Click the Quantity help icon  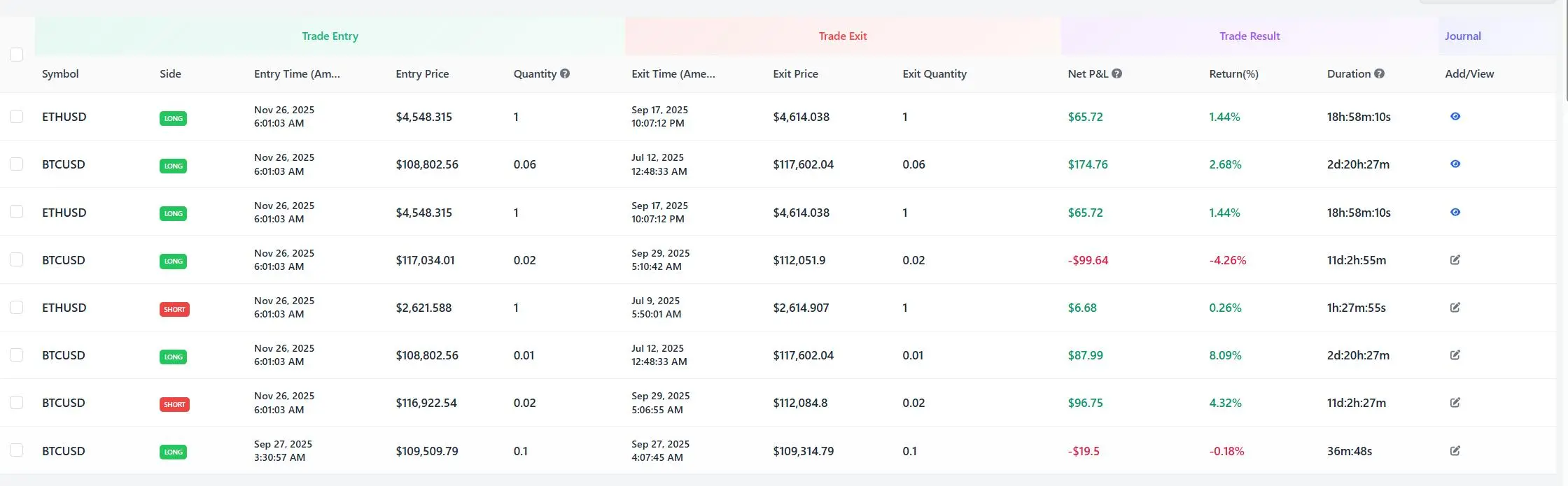click(566, 73)
